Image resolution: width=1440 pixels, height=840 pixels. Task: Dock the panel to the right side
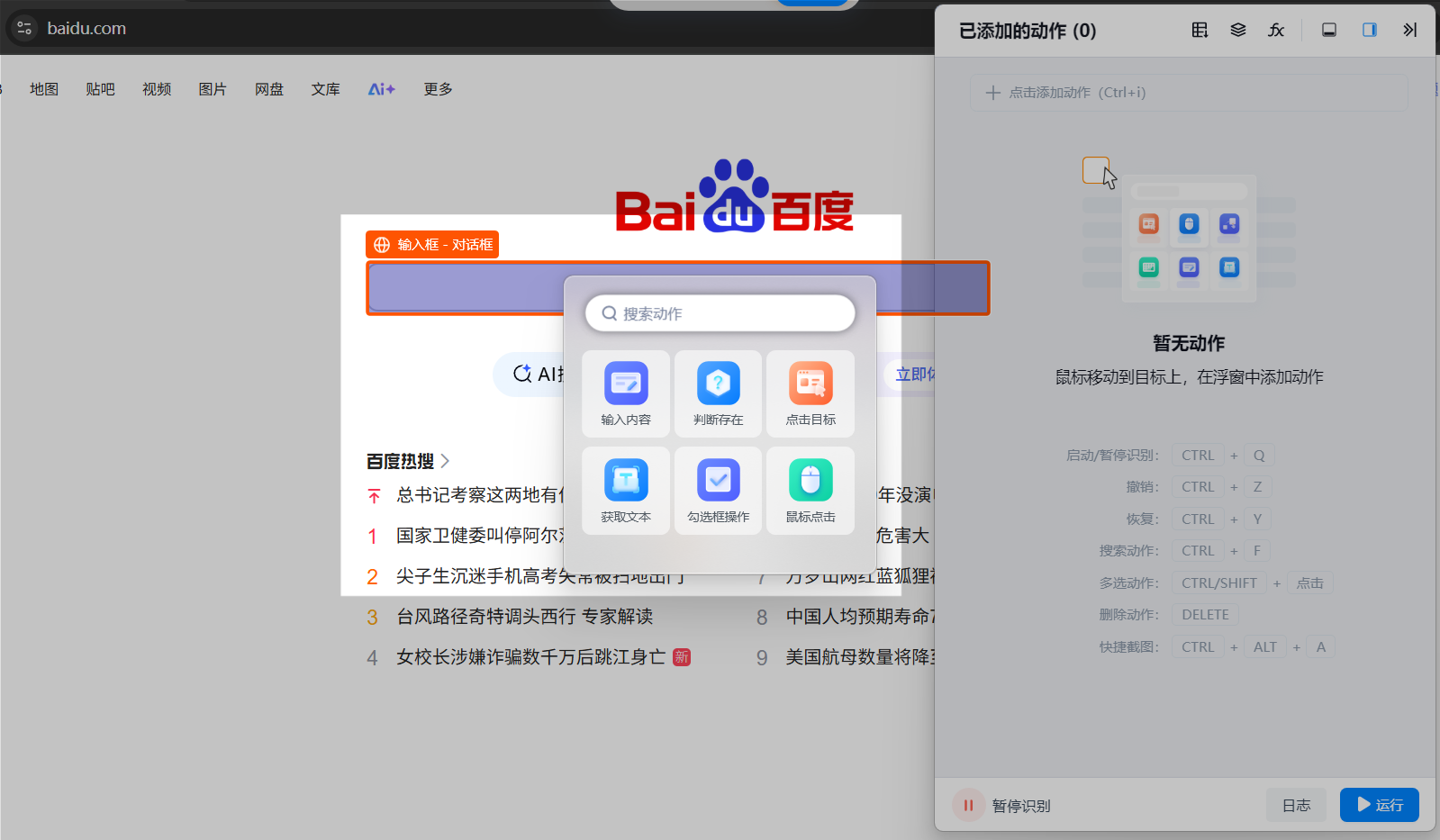1369,30
